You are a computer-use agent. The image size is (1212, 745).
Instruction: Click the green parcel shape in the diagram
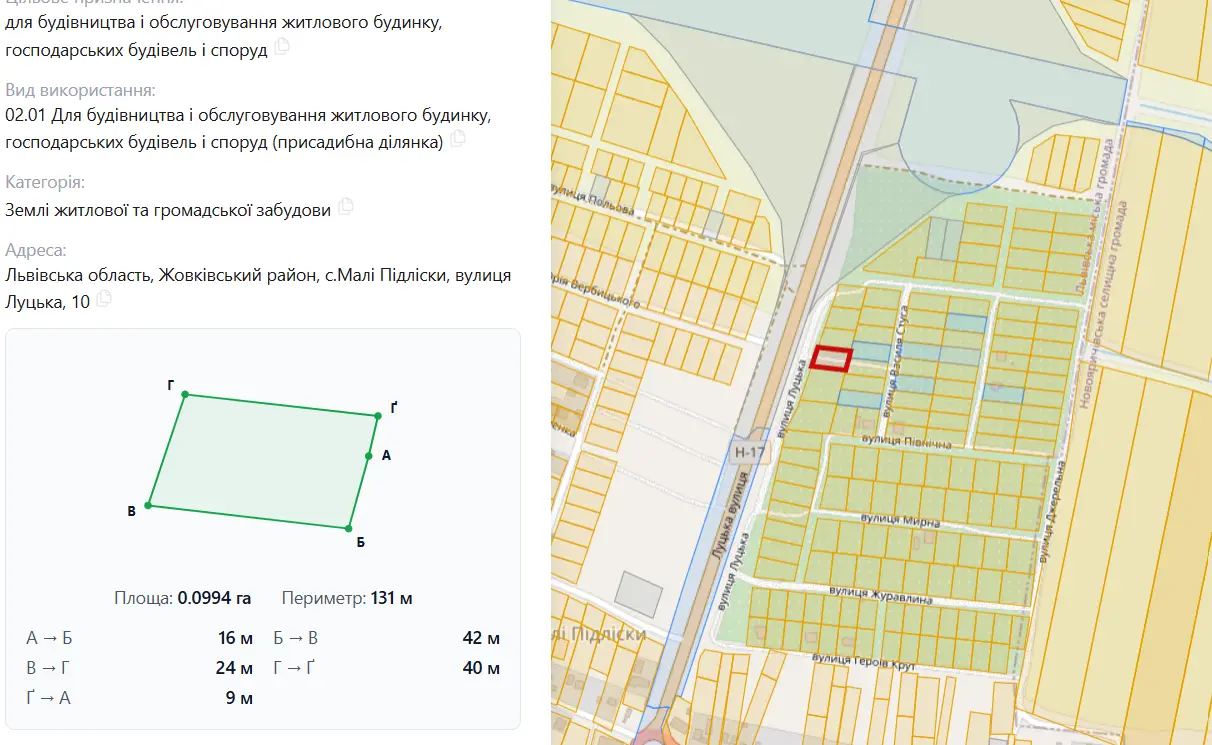click(x=263, y=461)
